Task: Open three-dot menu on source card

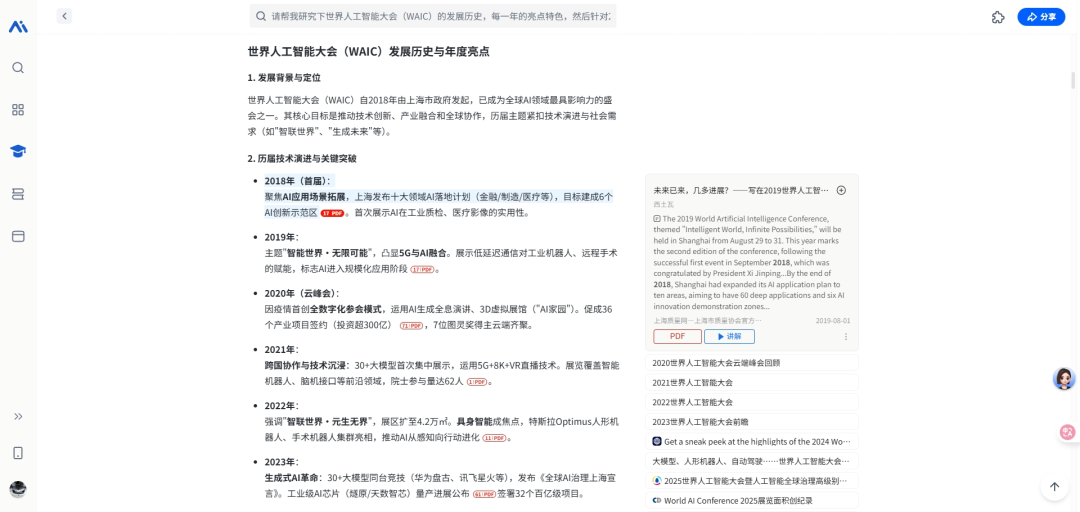Action: click(x=846, y=337)
